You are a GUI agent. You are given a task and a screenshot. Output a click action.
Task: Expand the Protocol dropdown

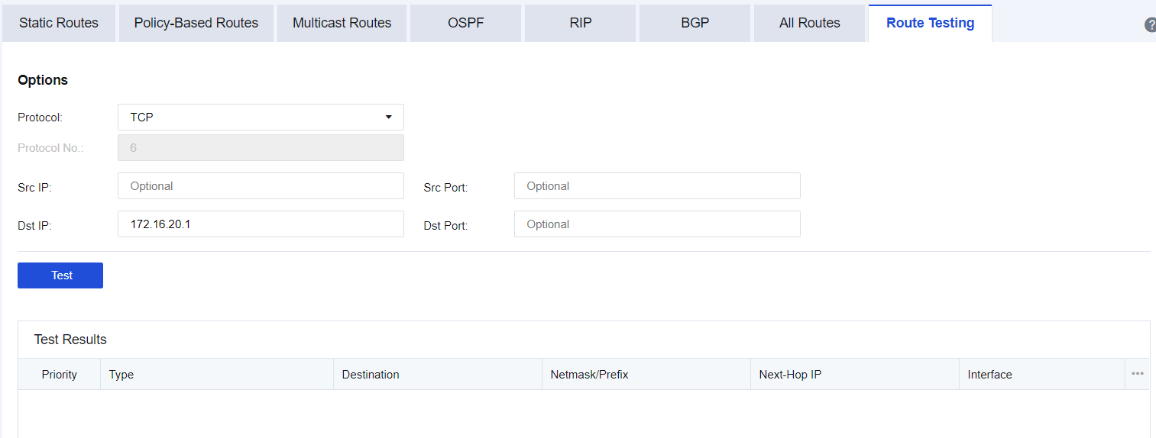[x=260, y=117]
